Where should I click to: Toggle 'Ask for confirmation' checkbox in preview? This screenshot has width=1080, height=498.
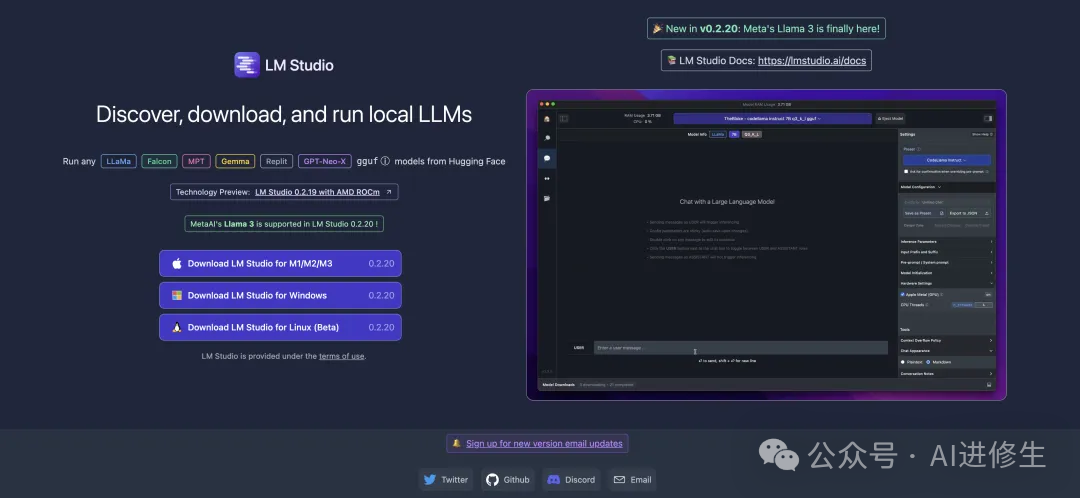click(906, 172)
